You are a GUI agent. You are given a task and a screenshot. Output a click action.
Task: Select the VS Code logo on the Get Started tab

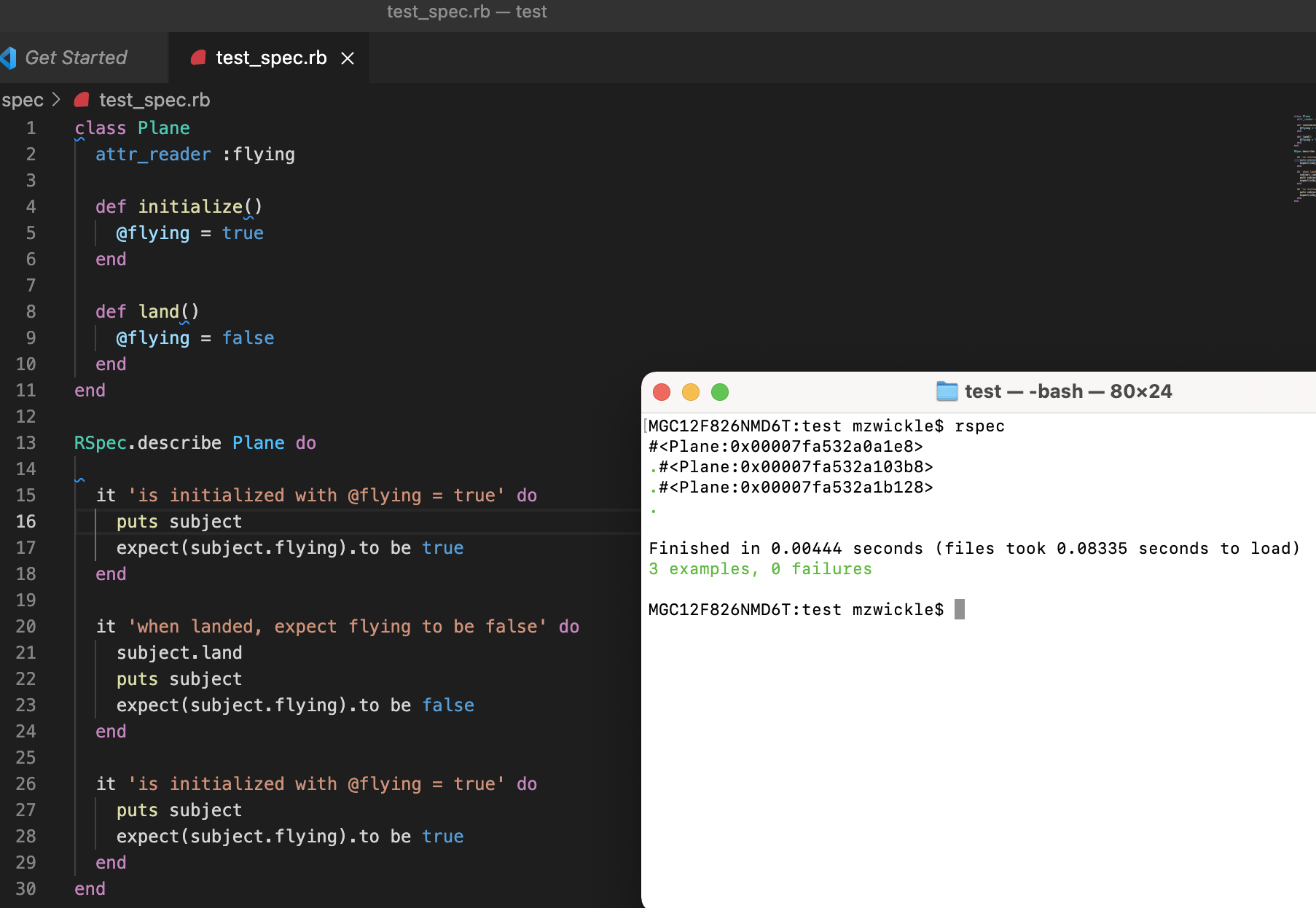tap(9, 58)
